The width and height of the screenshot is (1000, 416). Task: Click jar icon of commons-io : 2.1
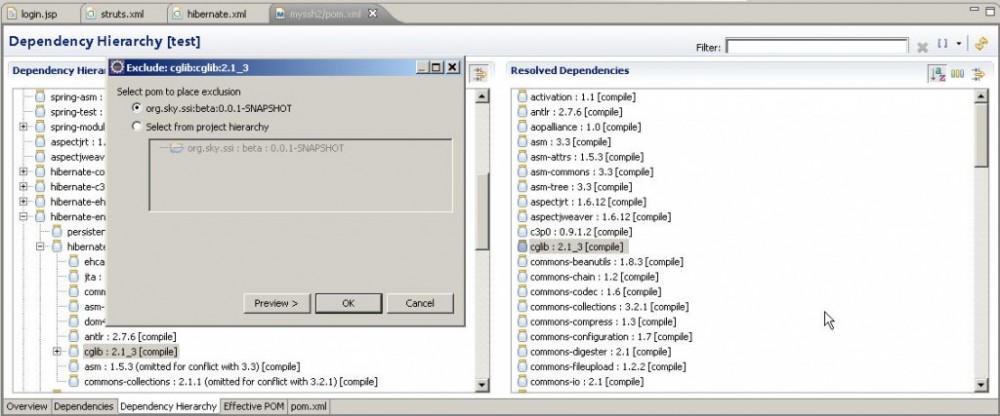pyautogui.click(x=522, y=382)
